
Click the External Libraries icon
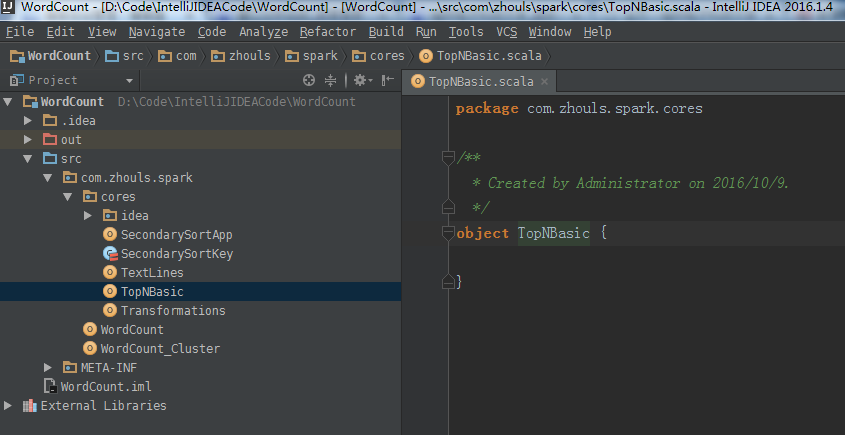30,405
